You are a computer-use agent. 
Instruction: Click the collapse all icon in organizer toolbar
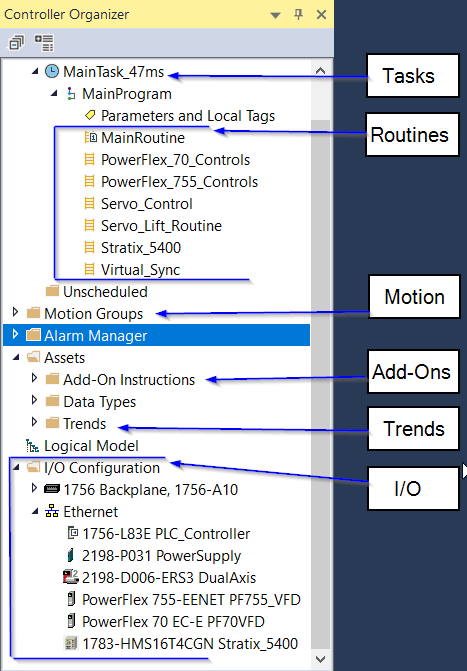(16, 43)
